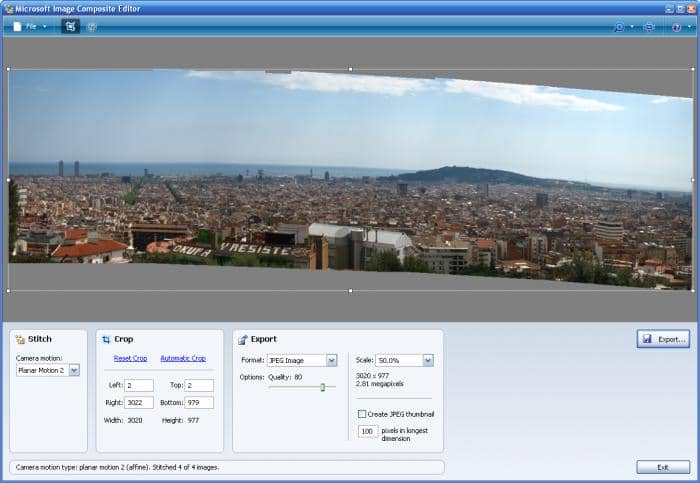Open the Scale percentage dropdown

point(404,360)
